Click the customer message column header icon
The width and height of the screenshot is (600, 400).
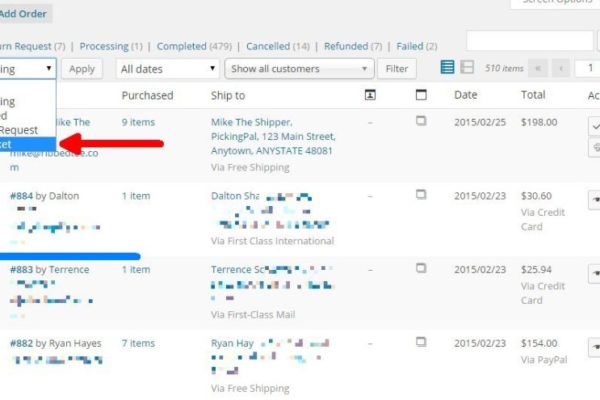click(x=370, y=95)
